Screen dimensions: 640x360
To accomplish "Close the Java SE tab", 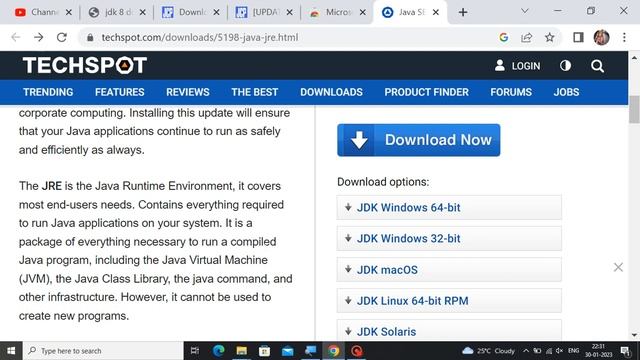I will coord(436,13).
